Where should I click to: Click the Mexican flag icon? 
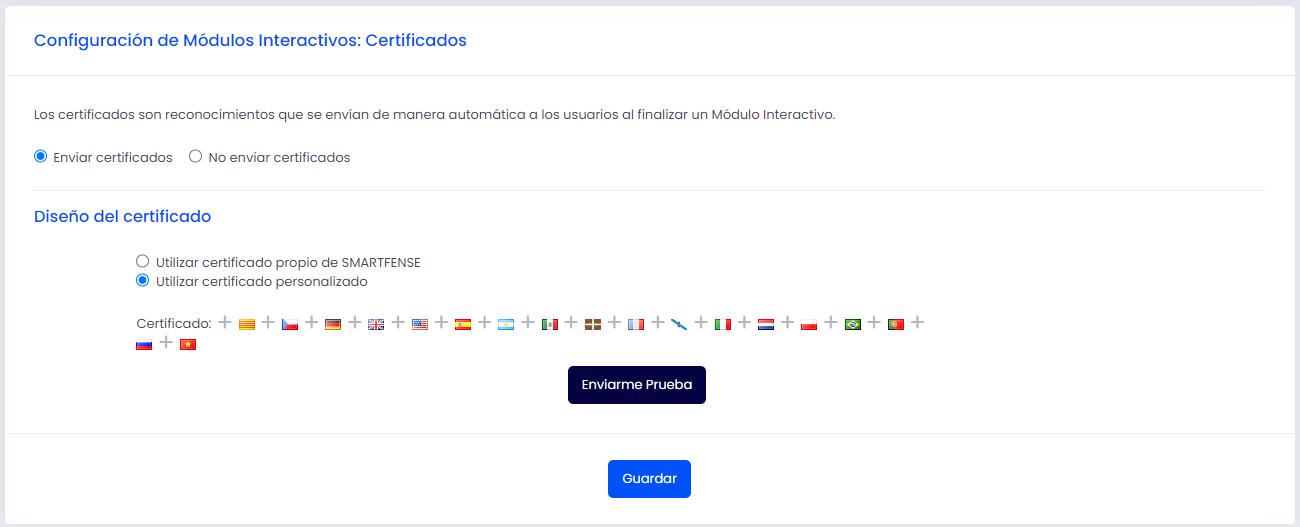pos(549,324)
